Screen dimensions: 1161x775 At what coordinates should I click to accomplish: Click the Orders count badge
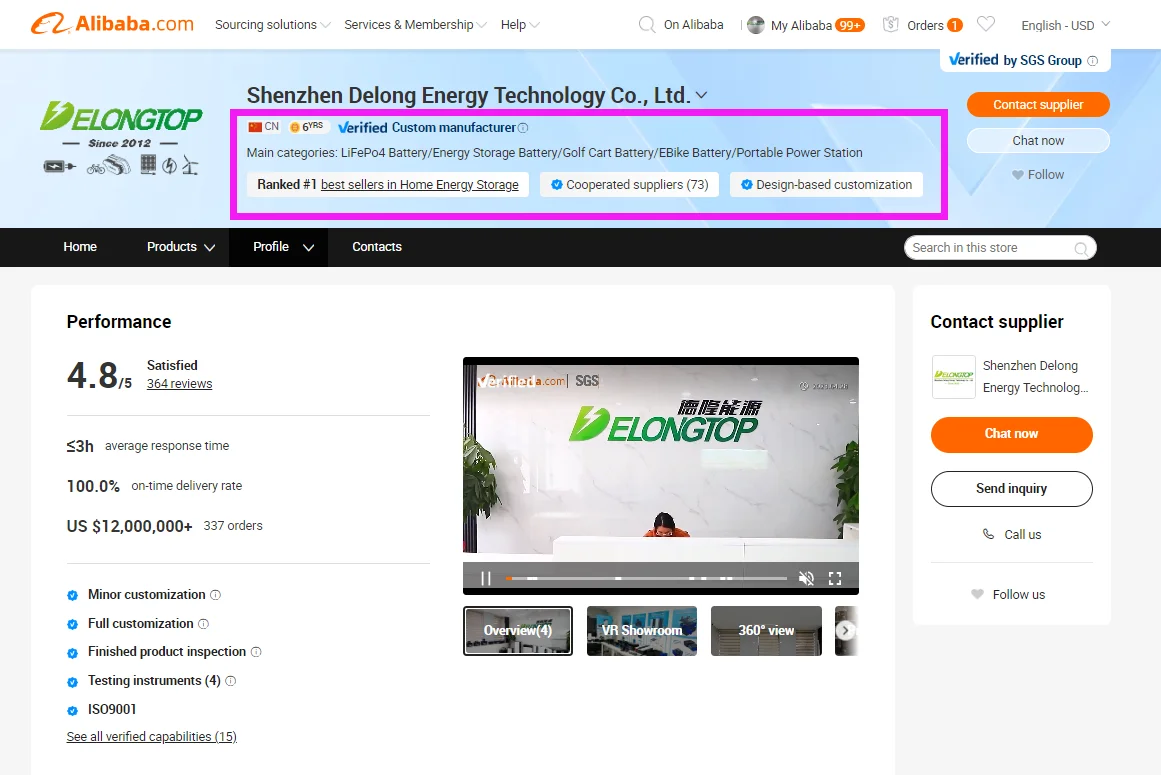click(x=955, y=25)
